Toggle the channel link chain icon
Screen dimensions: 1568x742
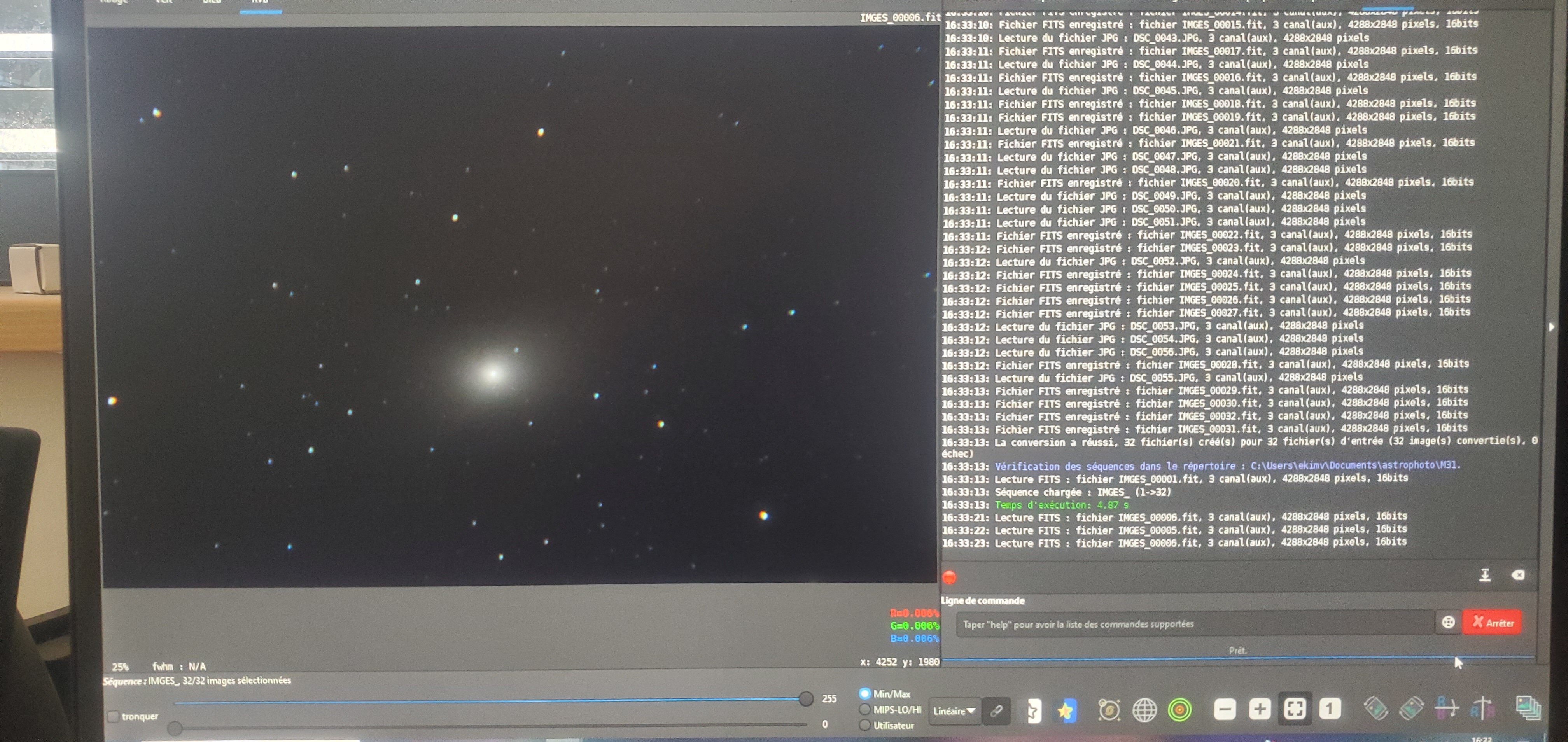point(996,710)
